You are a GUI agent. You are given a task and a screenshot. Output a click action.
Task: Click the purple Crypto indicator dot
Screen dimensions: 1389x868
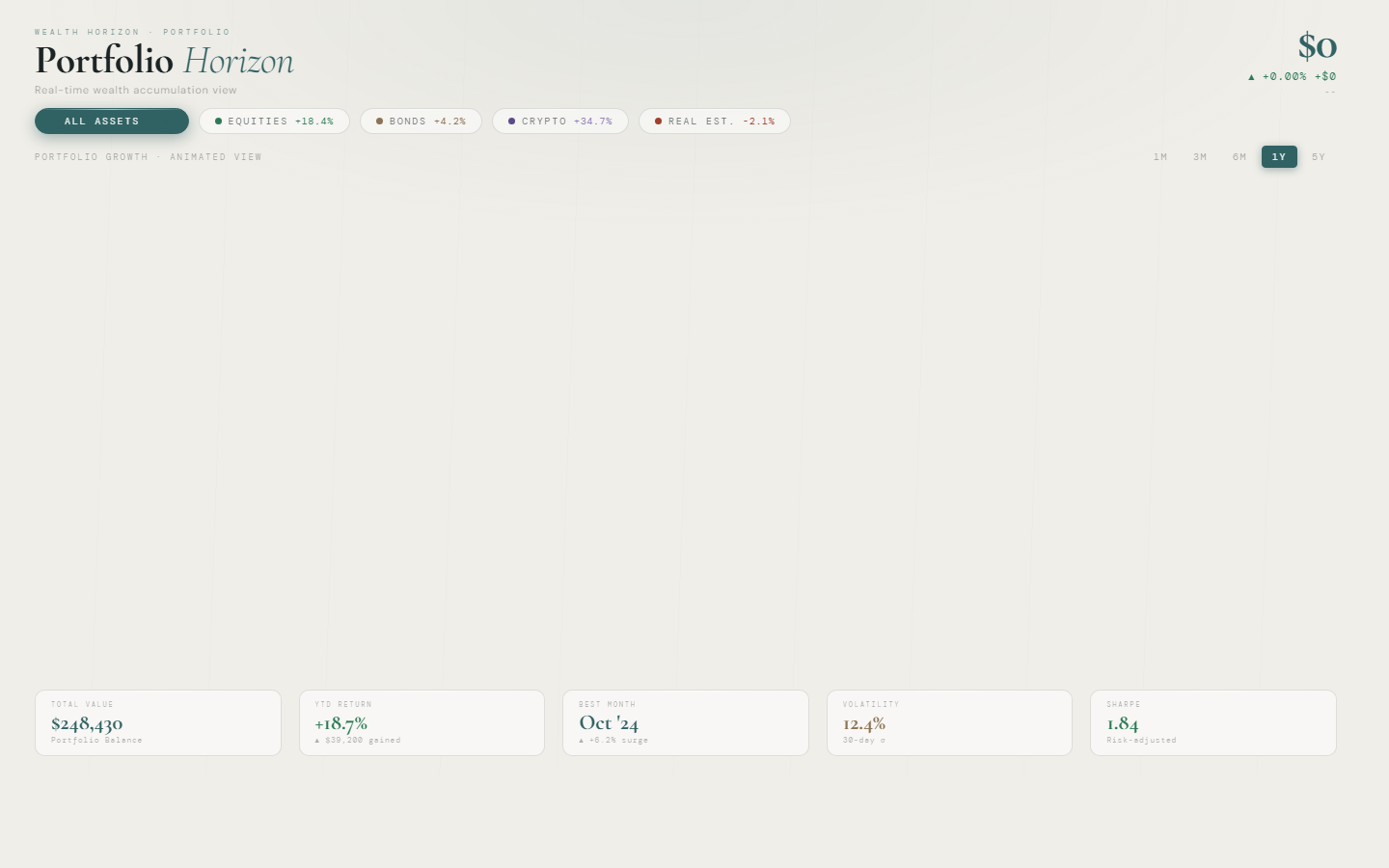coord(511,122)
